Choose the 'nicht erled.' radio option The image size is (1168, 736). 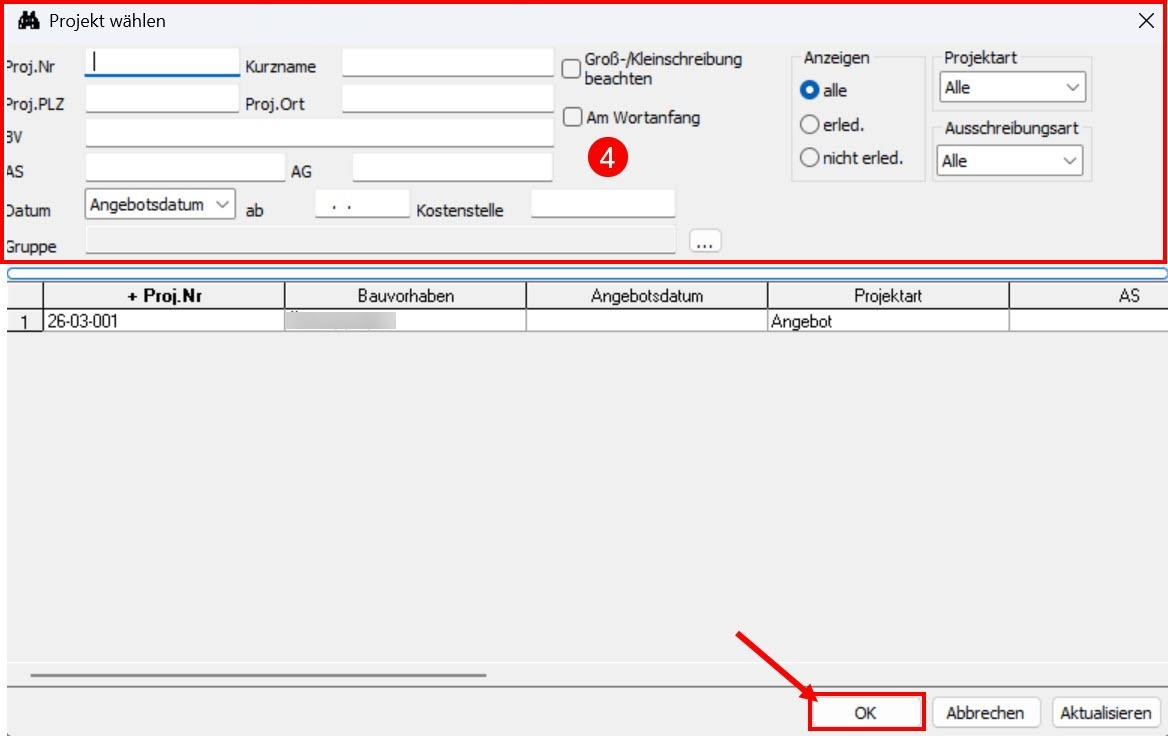click(809, 158)
